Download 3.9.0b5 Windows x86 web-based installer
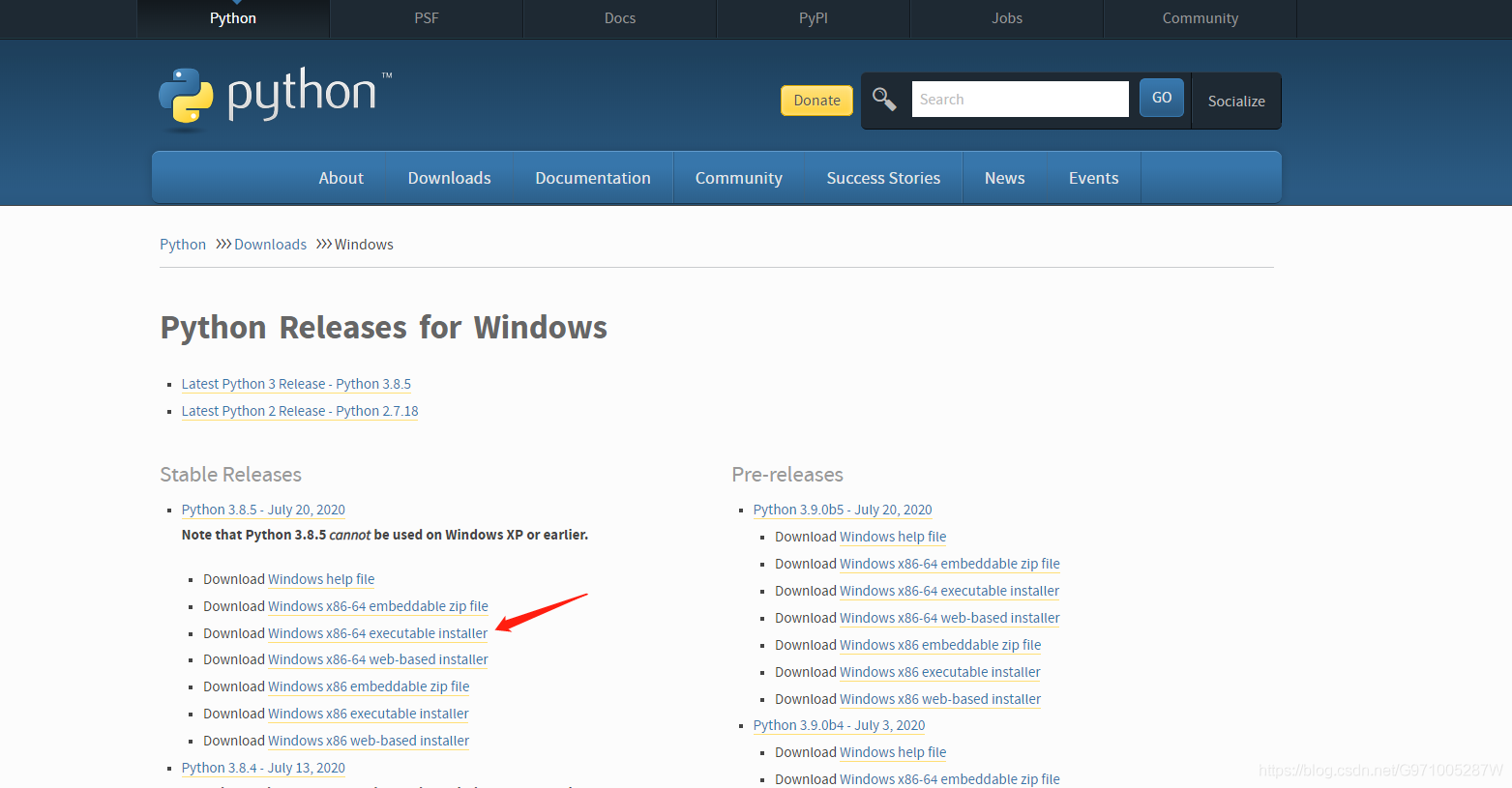Image resolution: width=1512 pixels, height=788 pixels. 940,699
